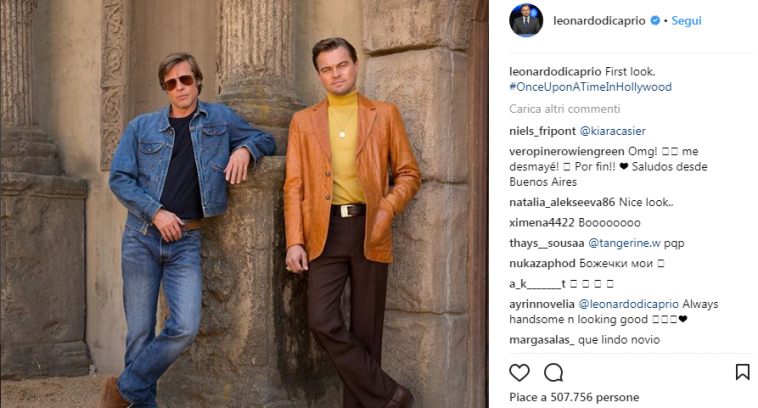Open ximena4422 commenter profile

click(x=542, y=222)
